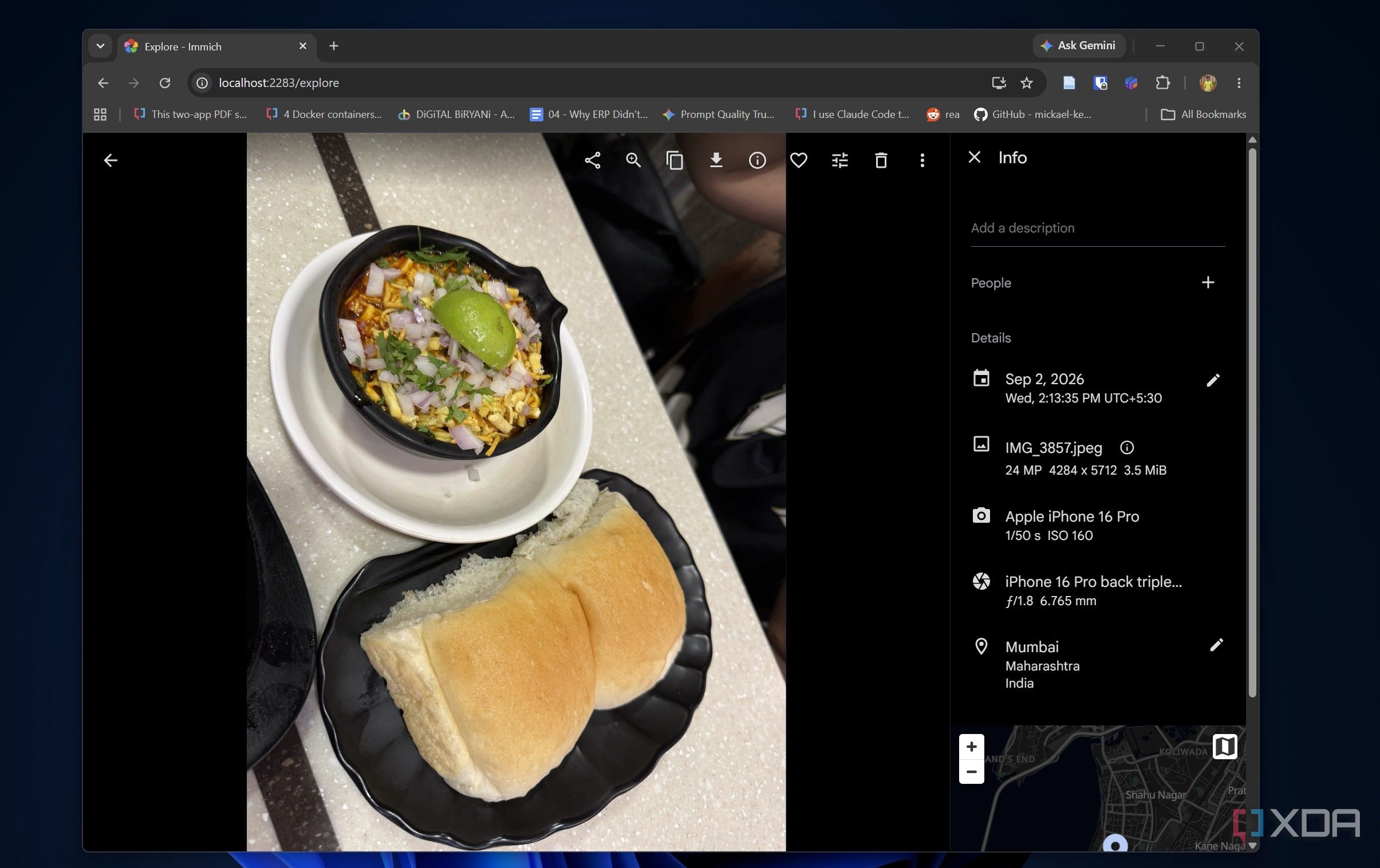Share this photo via the share icon

[592, 160]
